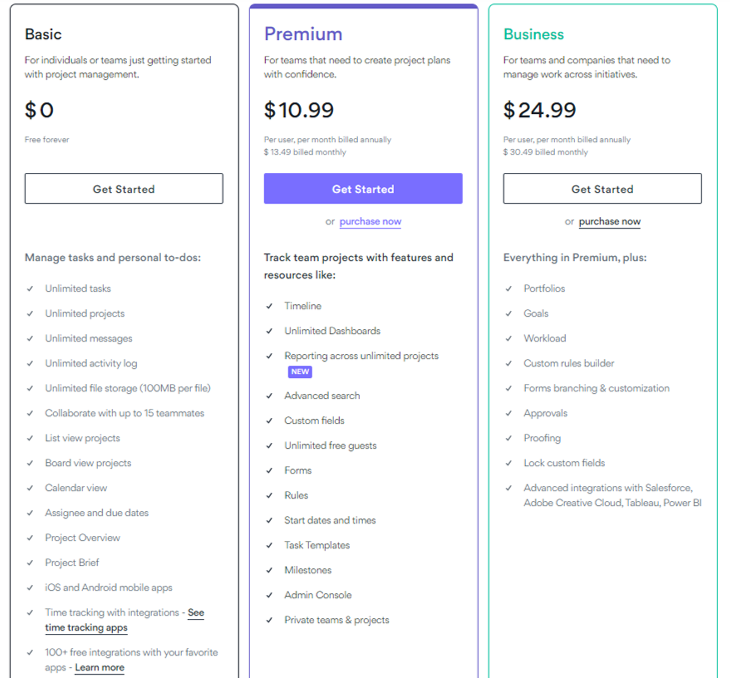Click the NEW badge under Reporting
The height and width of the screenshot is (678, 730).
tap(299, 372)
